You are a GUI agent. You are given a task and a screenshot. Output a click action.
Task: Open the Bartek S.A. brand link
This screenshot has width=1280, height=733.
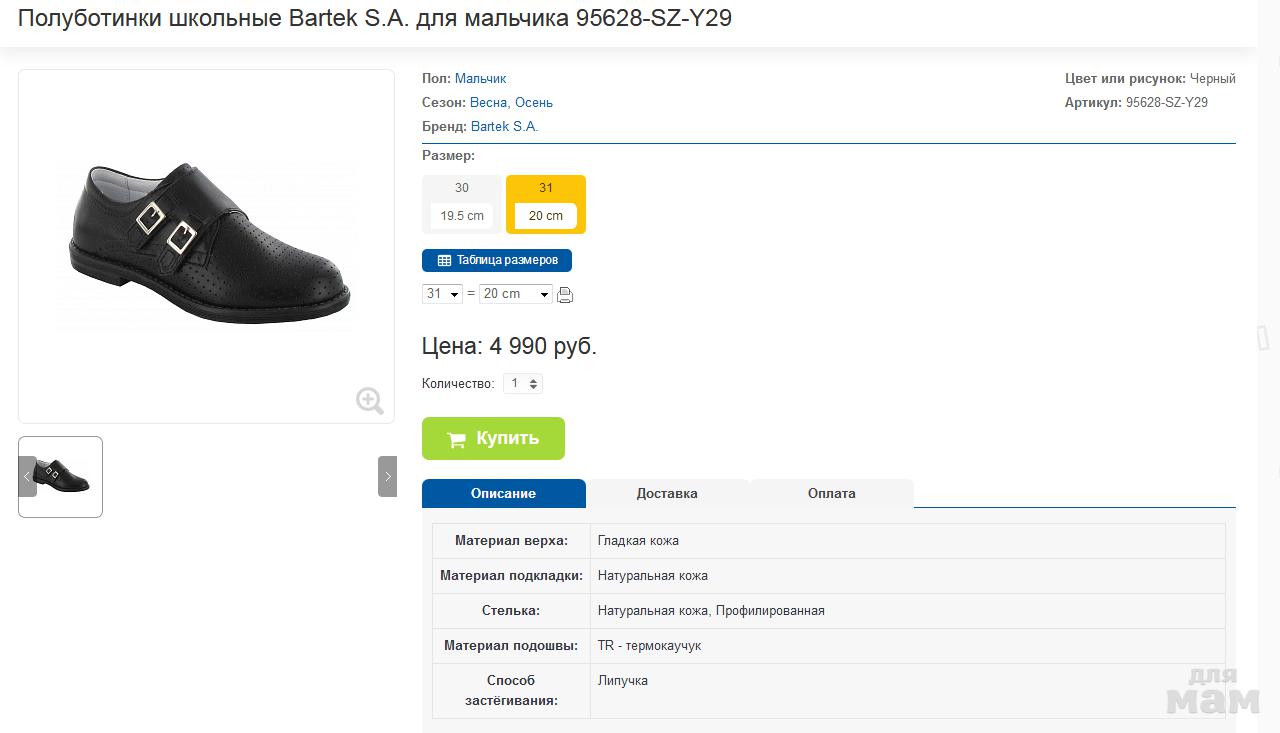[504, 126]
